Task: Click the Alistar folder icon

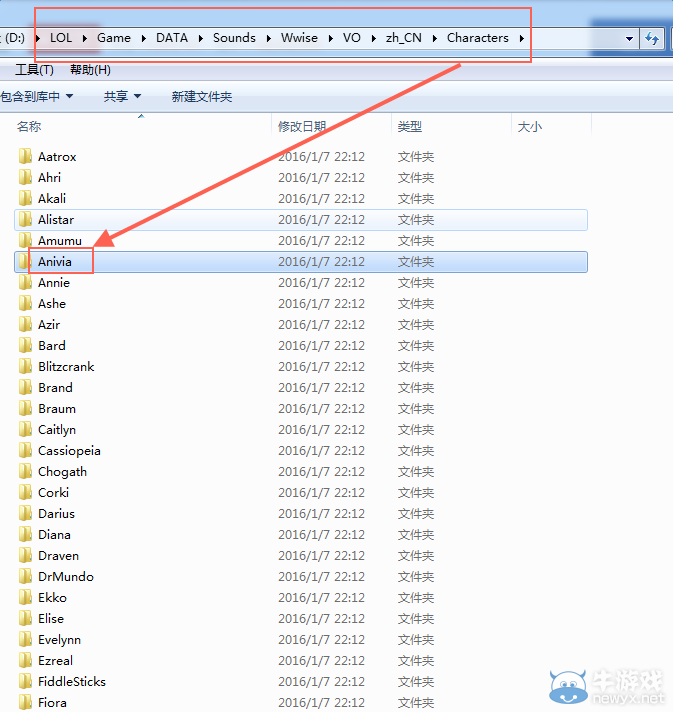Action: click(x=25, y=220)
